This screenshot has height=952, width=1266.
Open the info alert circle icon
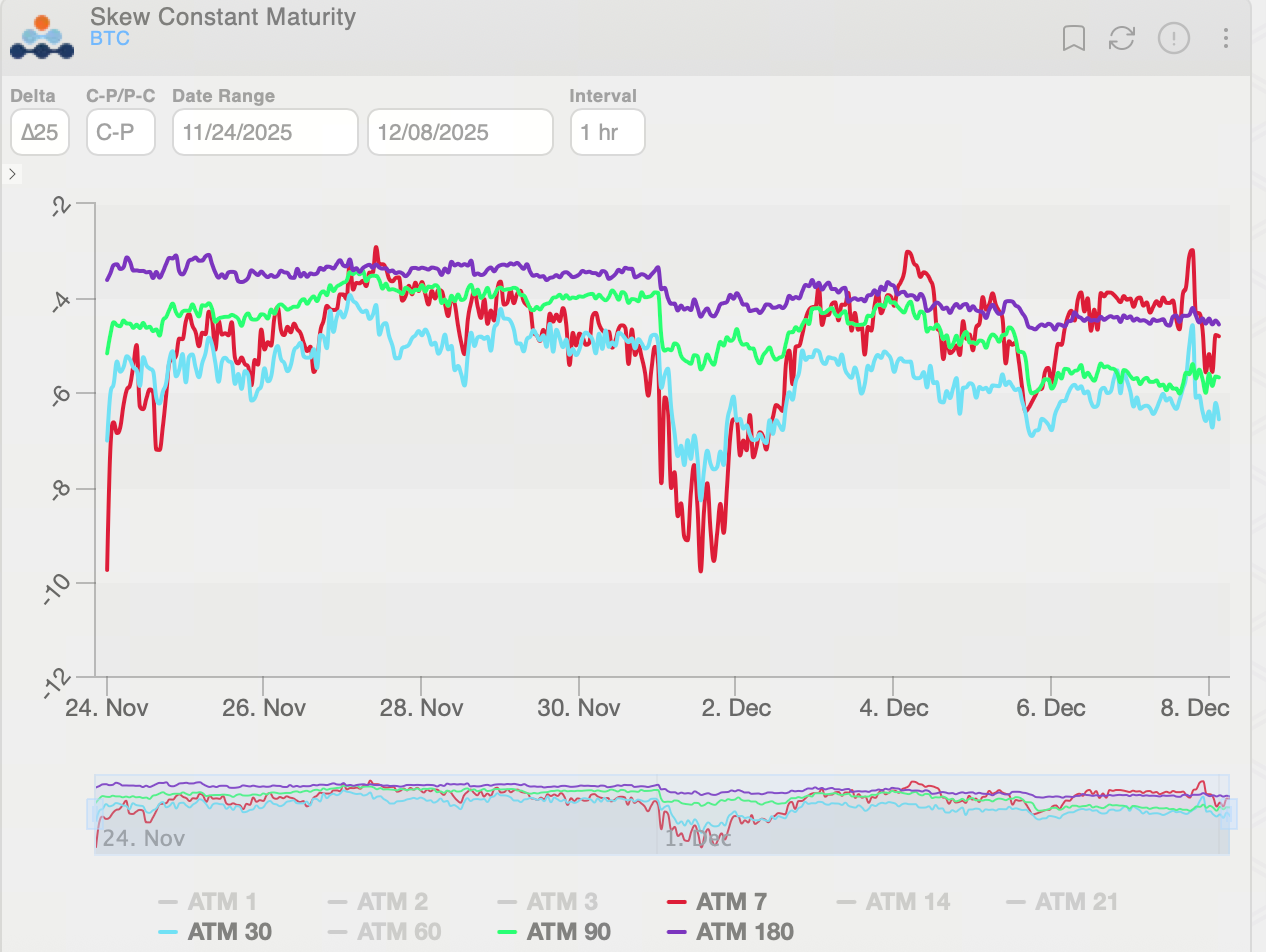pos(1173,39)
